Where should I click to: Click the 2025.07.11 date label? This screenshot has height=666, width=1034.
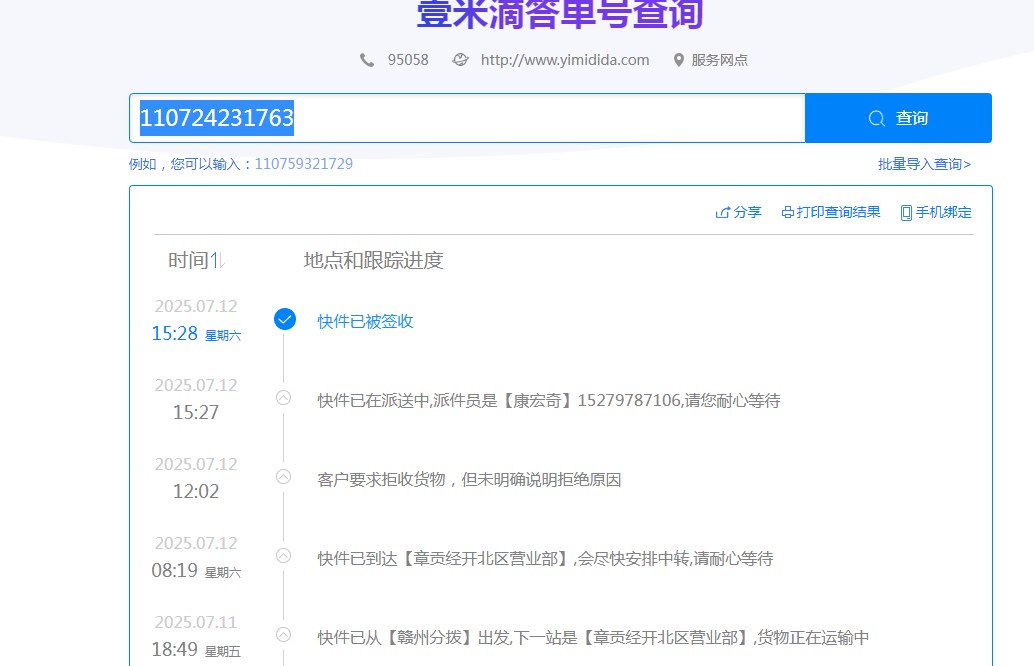[196, 622]
